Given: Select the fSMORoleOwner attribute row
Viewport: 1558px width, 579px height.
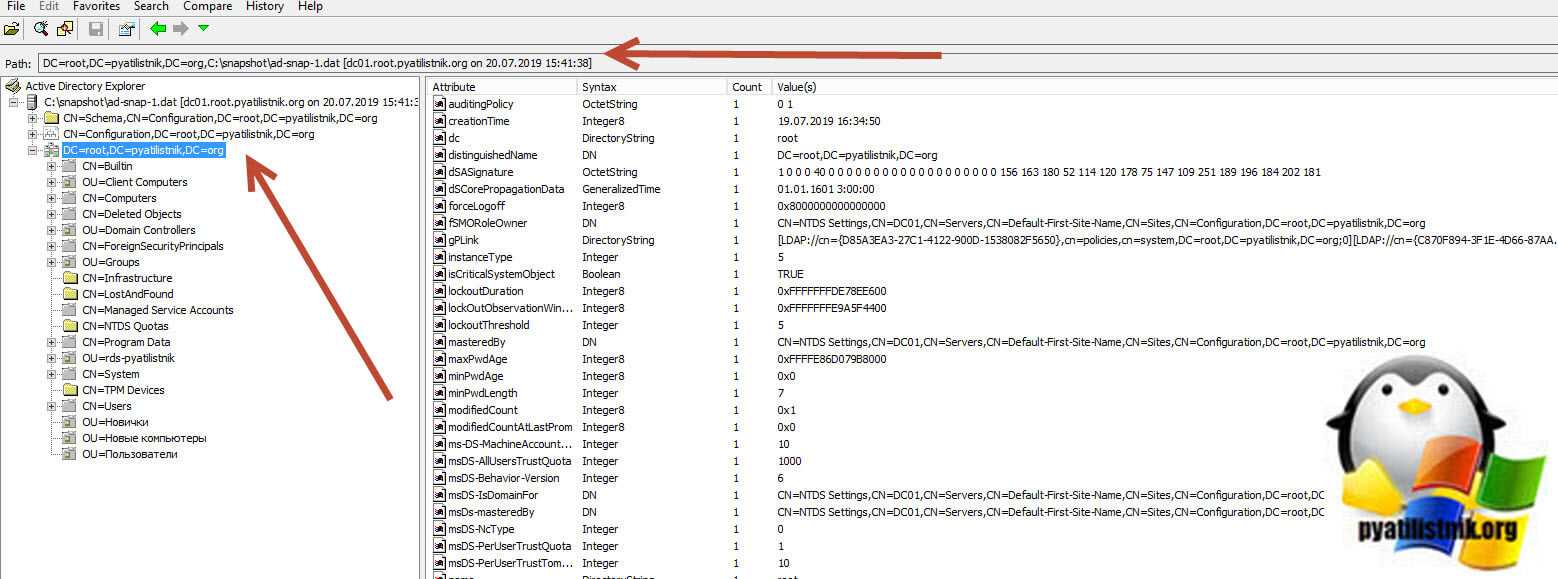Looking at the screenshot, I should 993,223.
